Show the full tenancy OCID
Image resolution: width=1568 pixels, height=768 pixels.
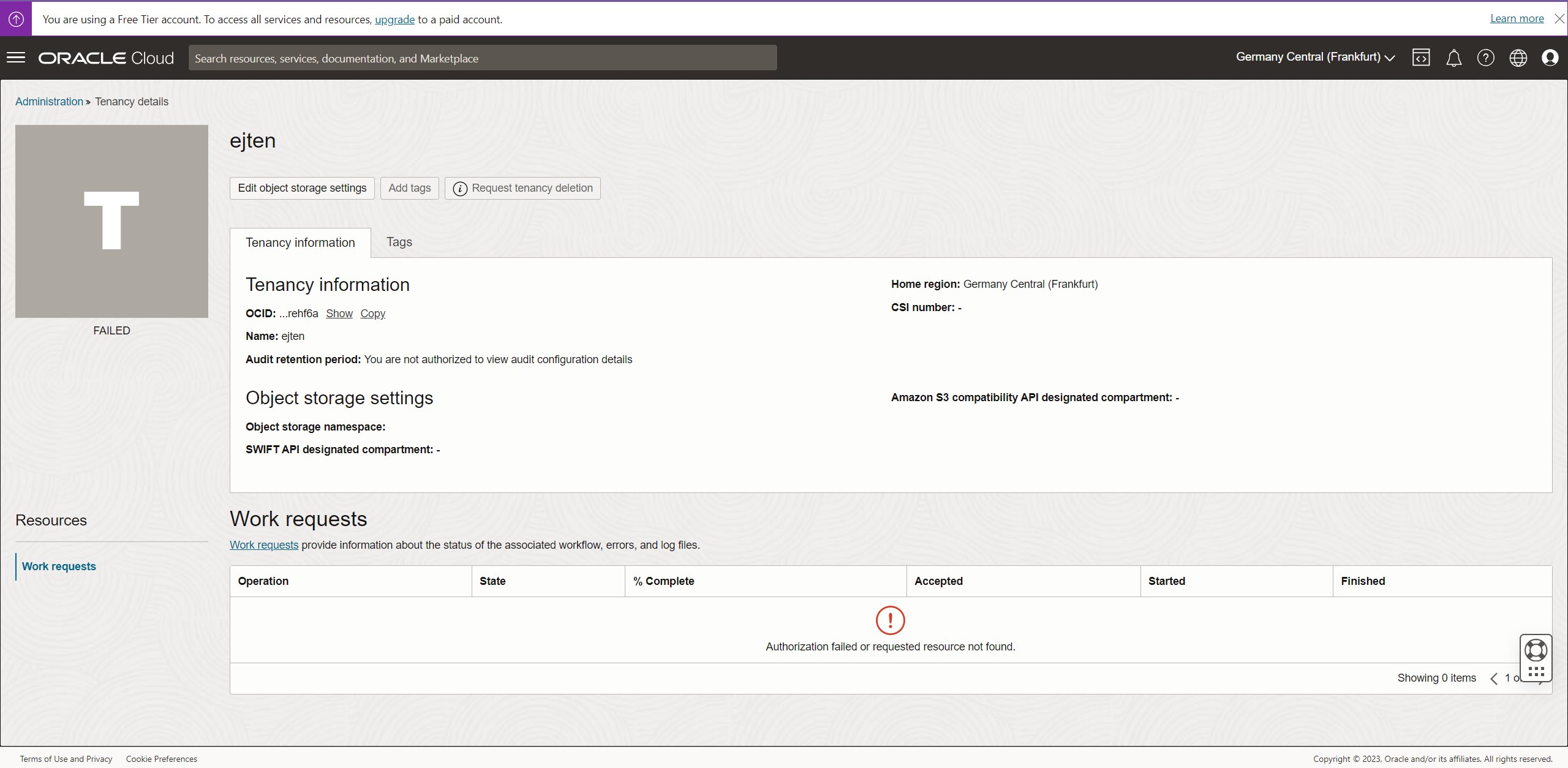pos(339,314)
